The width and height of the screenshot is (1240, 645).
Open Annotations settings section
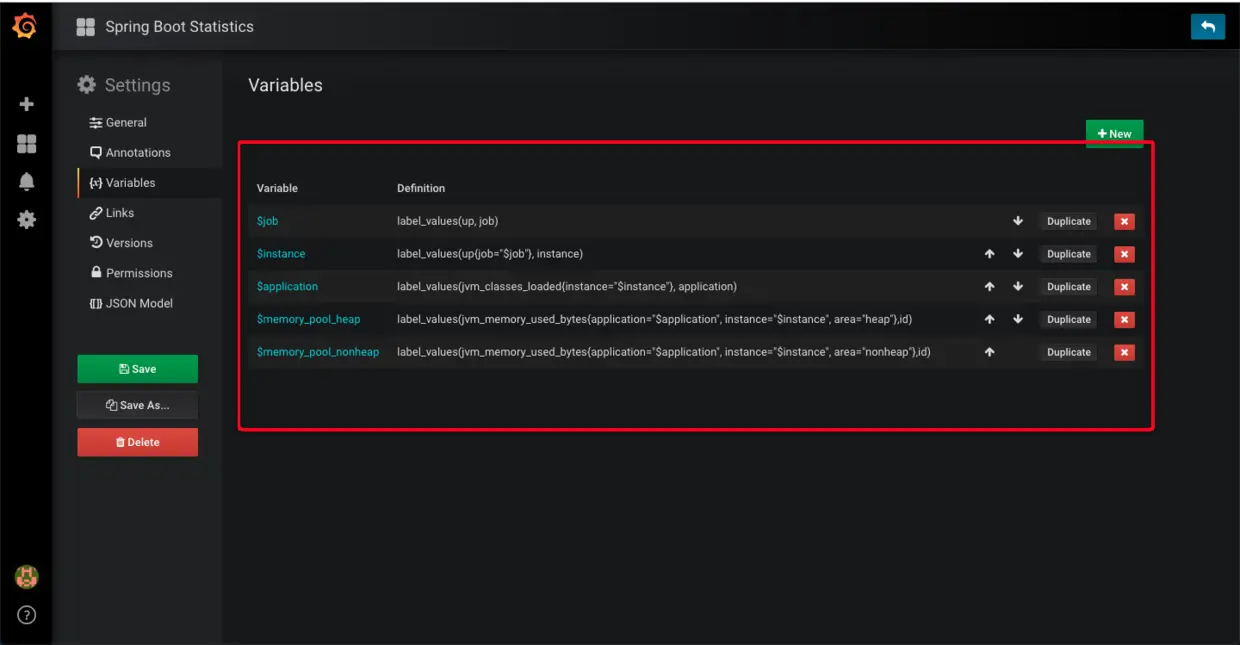coord(130,152)
